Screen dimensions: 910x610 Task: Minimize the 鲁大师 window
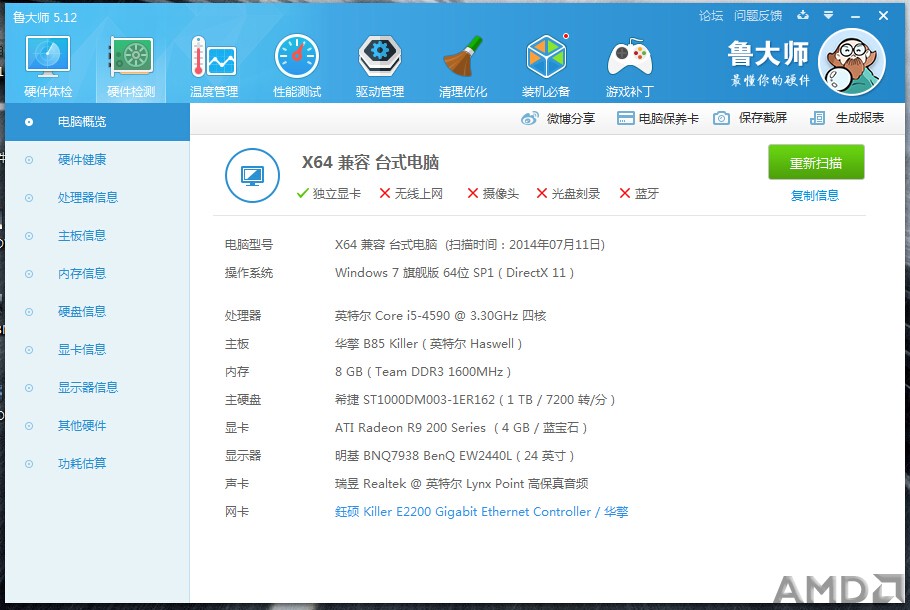point(855,16)
